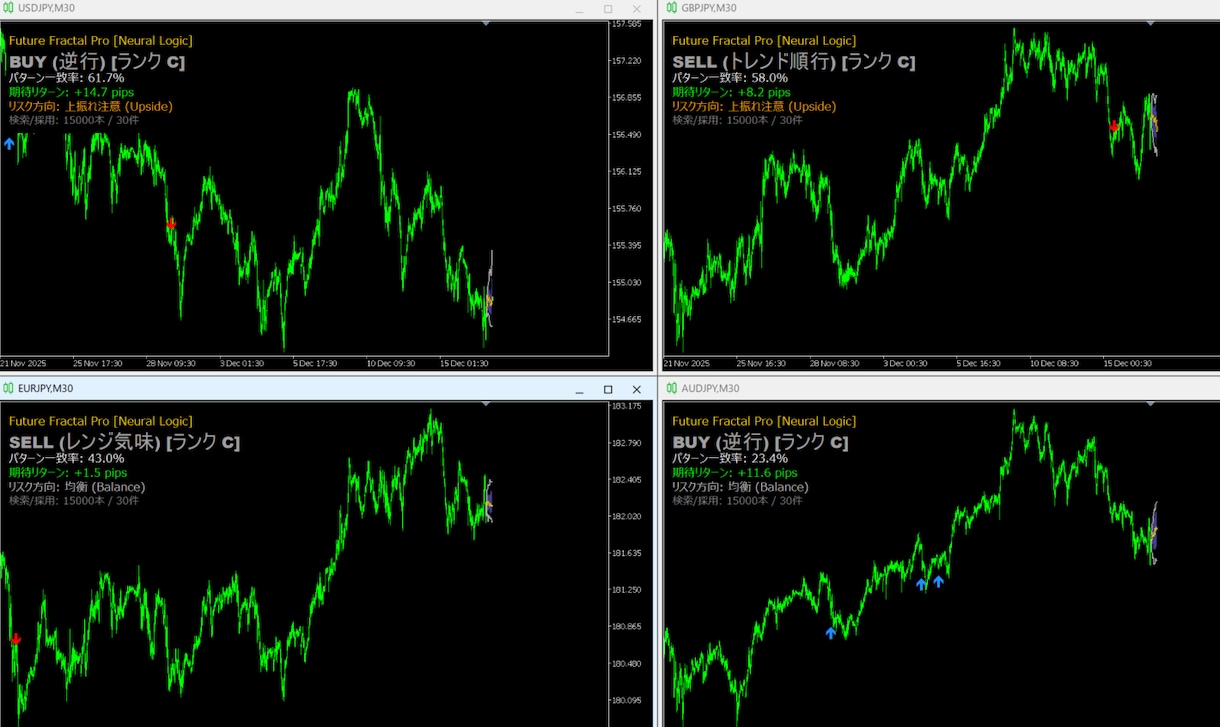Select the AUDJPY 'リスク方向: 均衡 (Balance)' label
Image resolution: width=1220 pixels, height=727 pixels.
(740, 487)
